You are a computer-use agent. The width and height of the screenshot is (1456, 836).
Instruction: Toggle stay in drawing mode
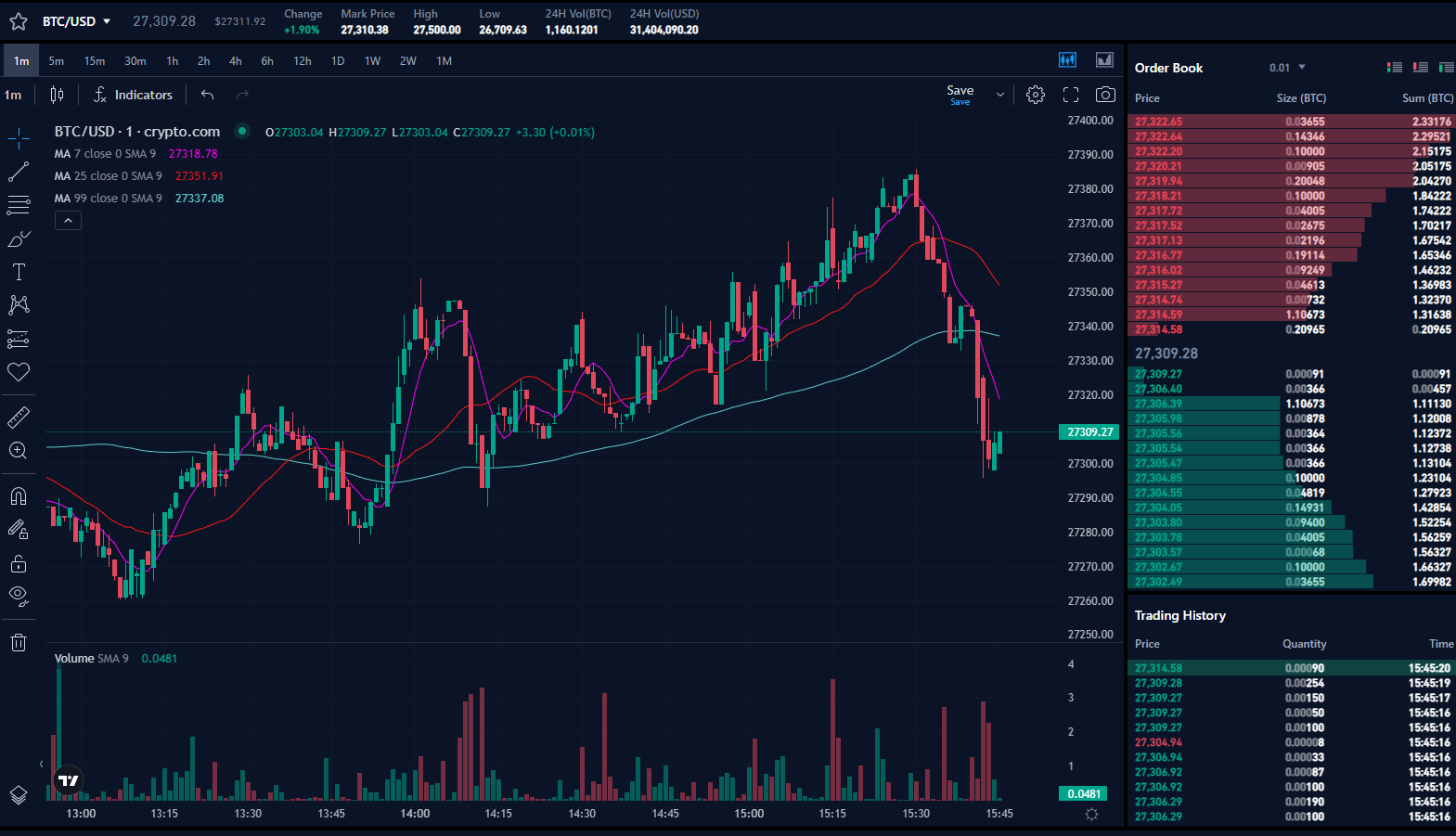coord(19,530)
